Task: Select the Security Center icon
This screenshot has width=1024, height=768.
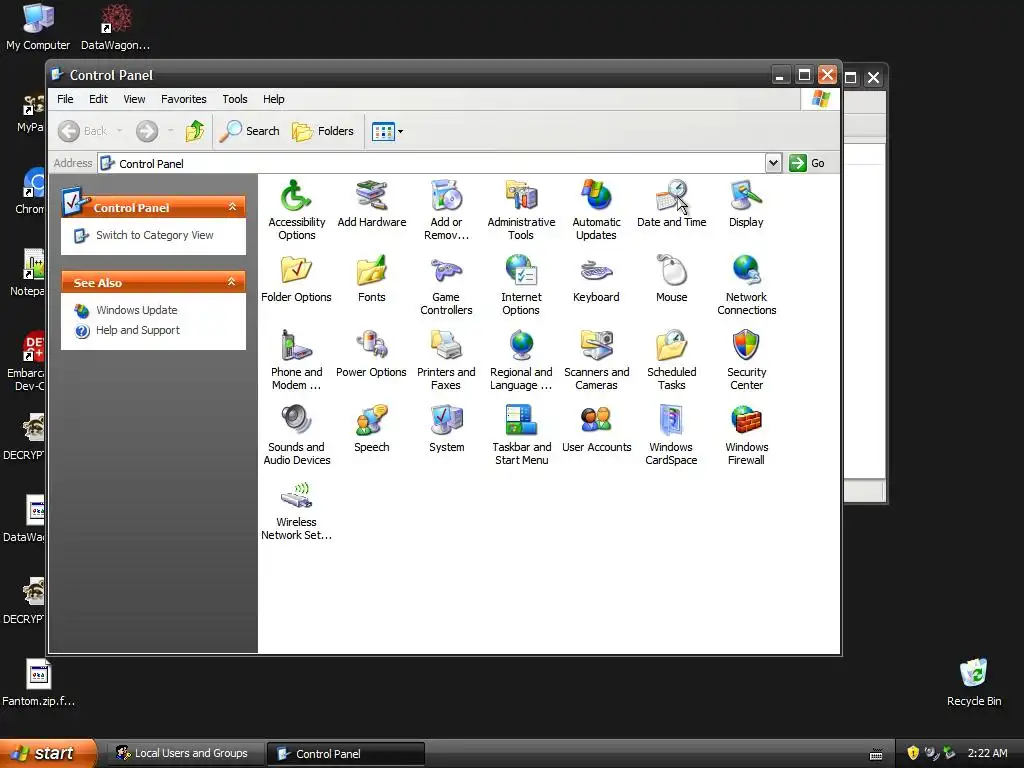Action: click(x=746, y=360)
